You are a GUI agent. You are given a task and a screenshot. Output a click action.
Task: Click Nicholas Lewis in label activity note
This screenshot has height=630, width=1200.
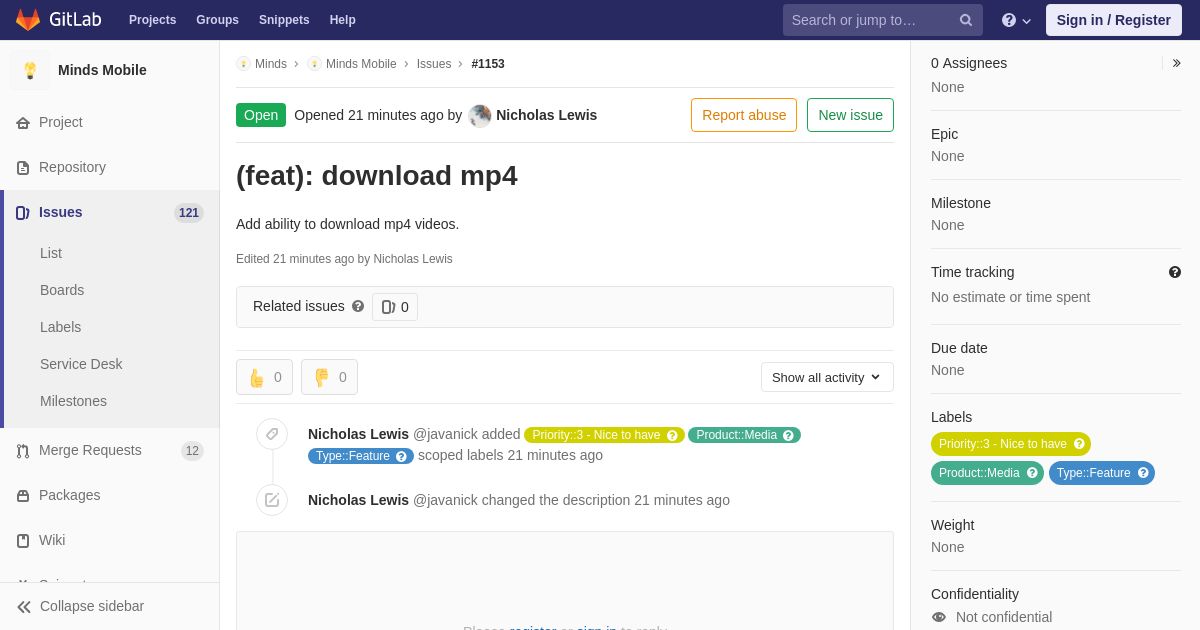click(x=358, y=434)
